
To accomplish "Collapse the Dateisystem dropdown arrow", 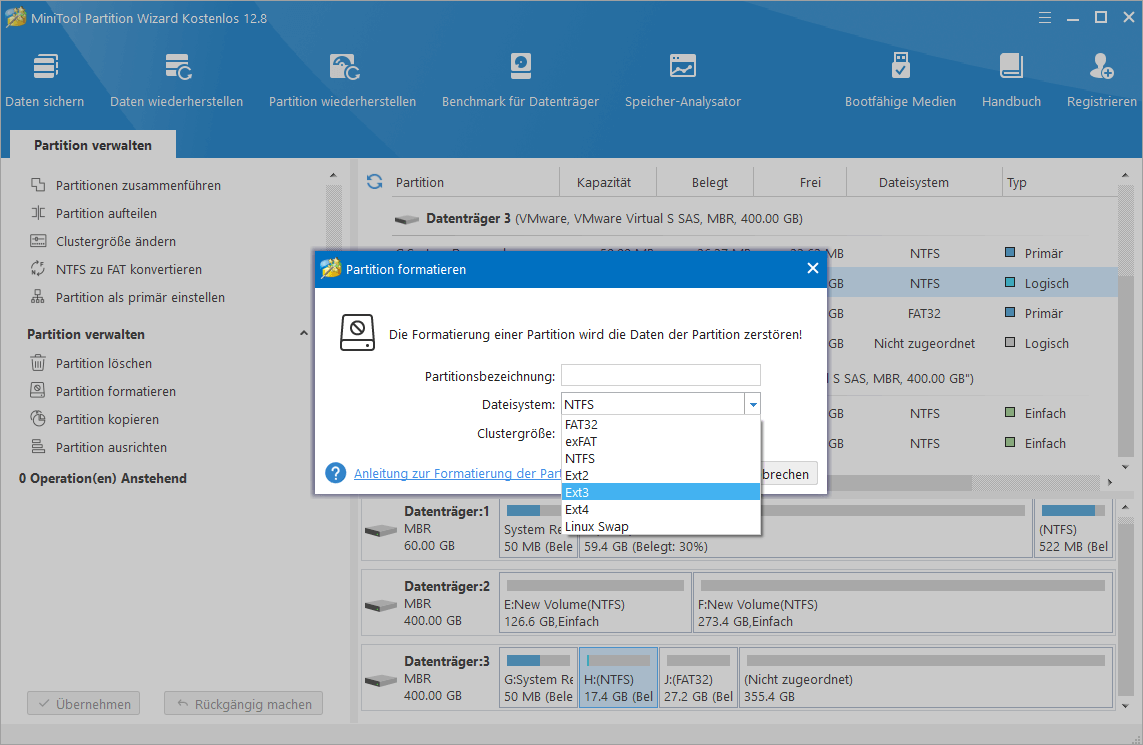I will (x=752, y=404).
